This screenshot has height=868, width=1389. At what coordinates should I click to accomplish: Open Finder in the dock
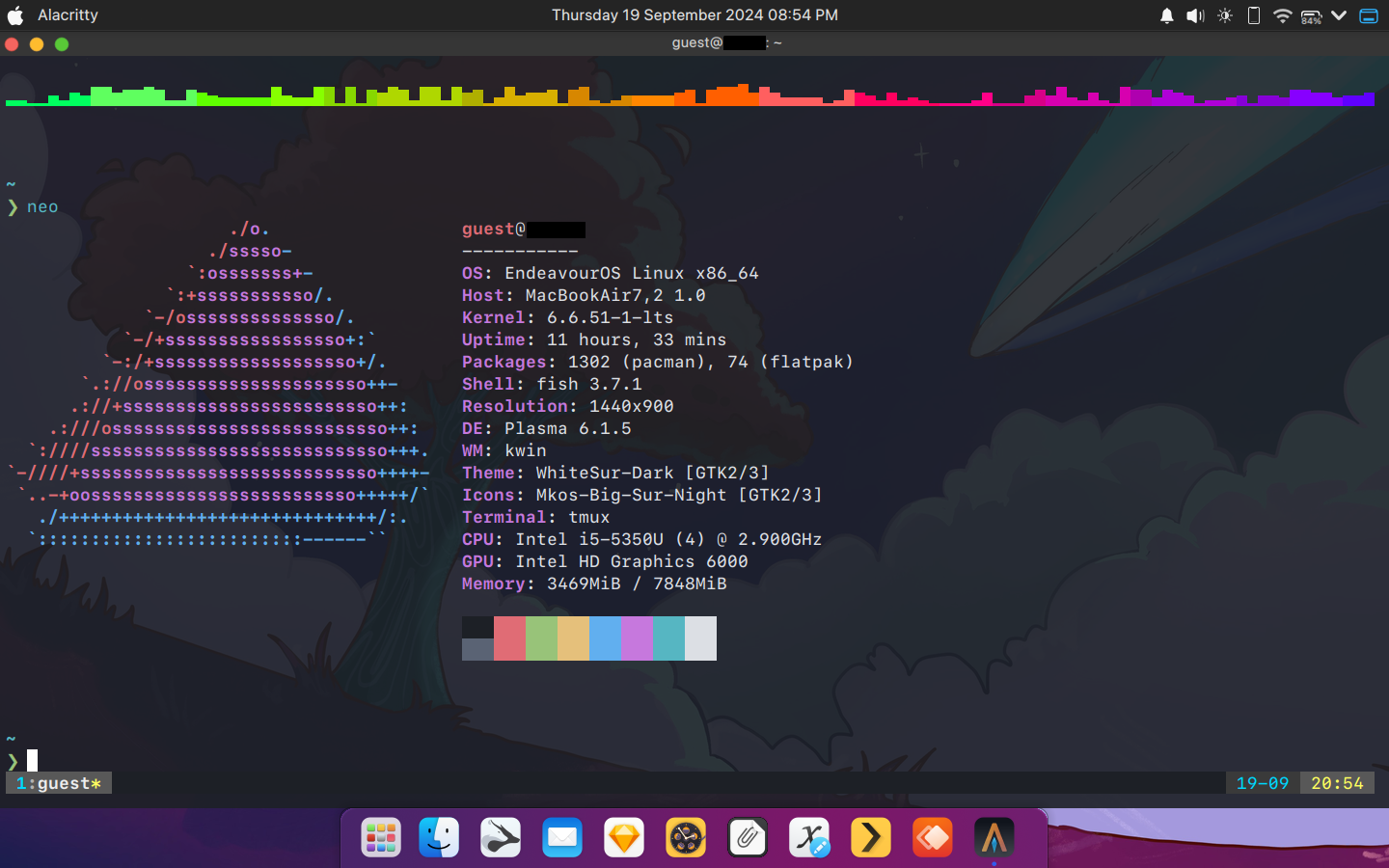tap(439, 838)
